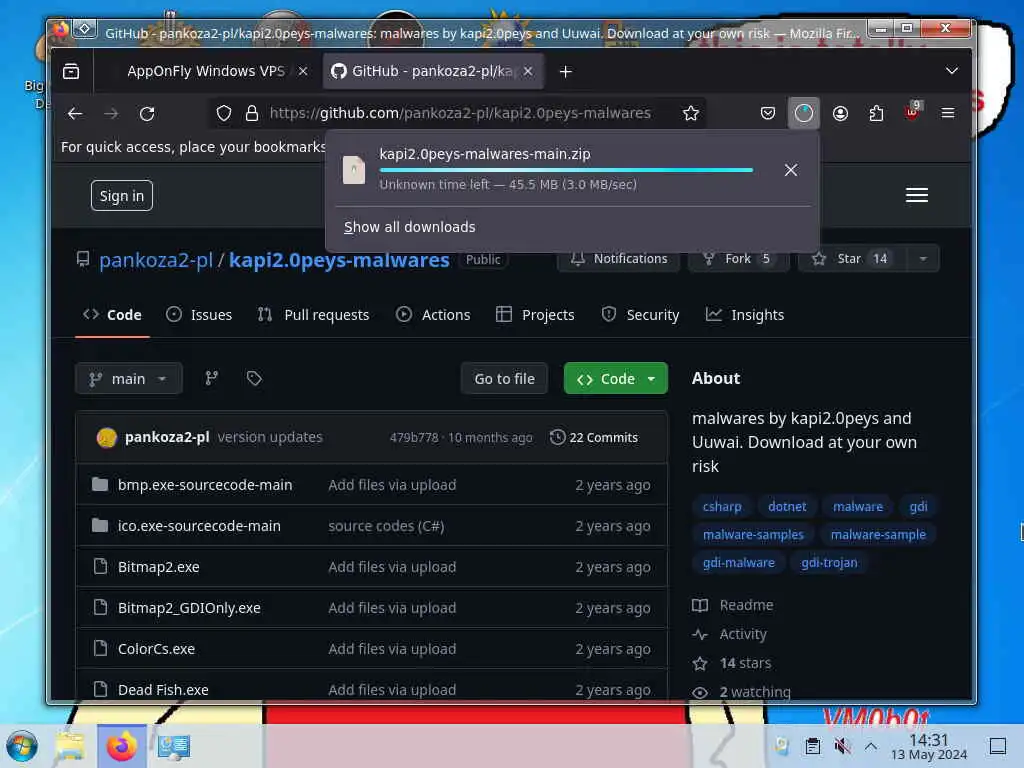Click the commit history clock icon
1024x768 pixels.
557,437
